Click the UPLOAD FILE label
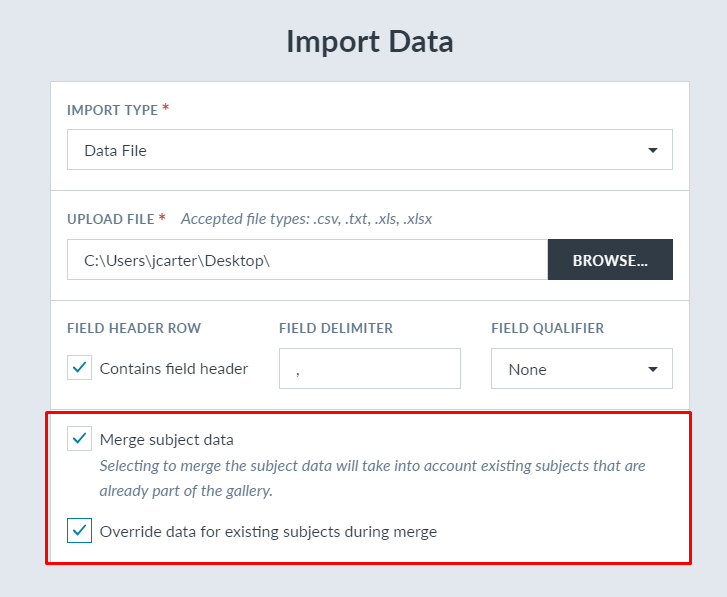The height and width of the screenshot is (597, 727). 111,219
